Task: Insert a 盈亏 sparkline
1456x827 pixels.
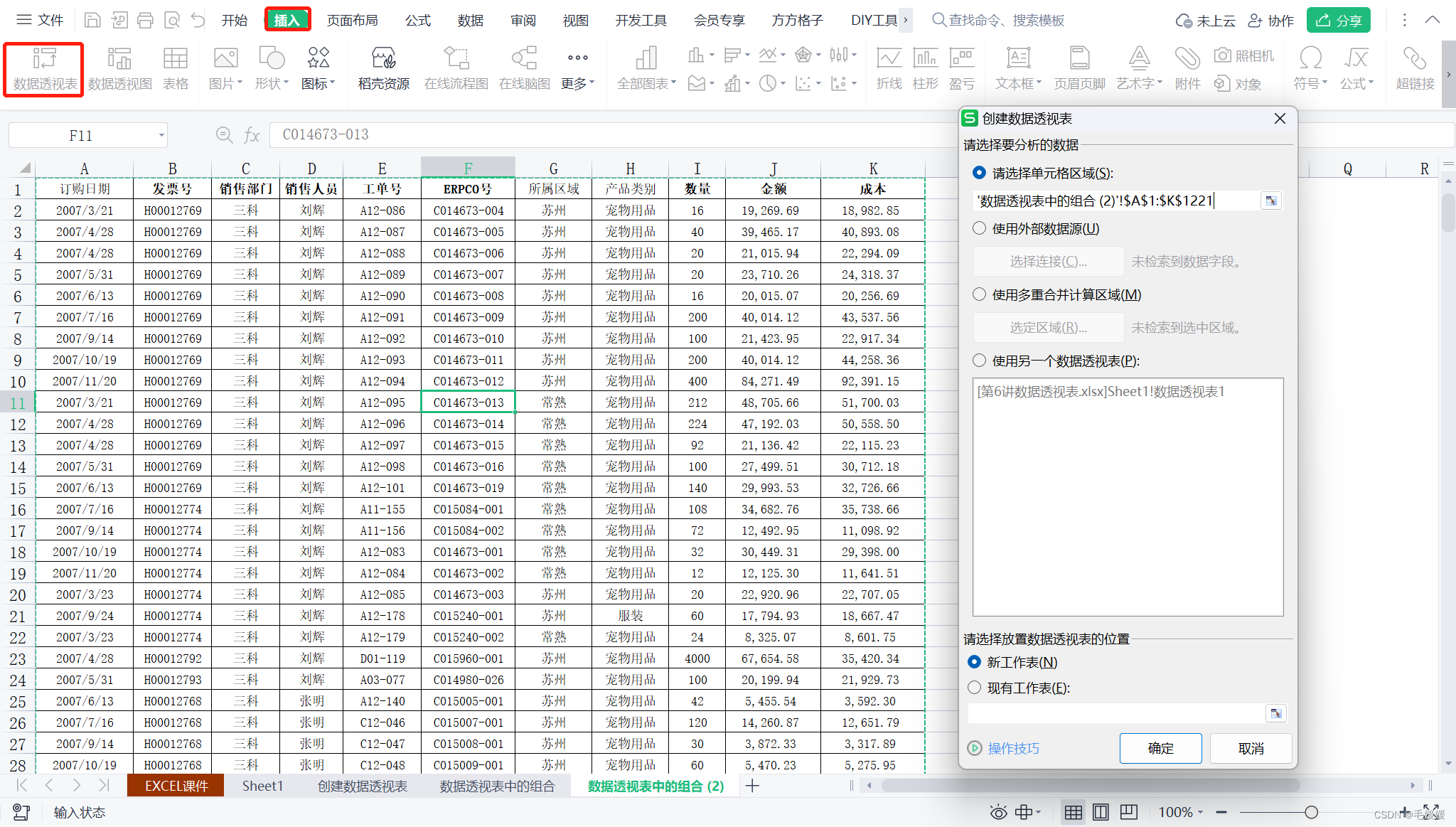Action: [x=962, y=69]
